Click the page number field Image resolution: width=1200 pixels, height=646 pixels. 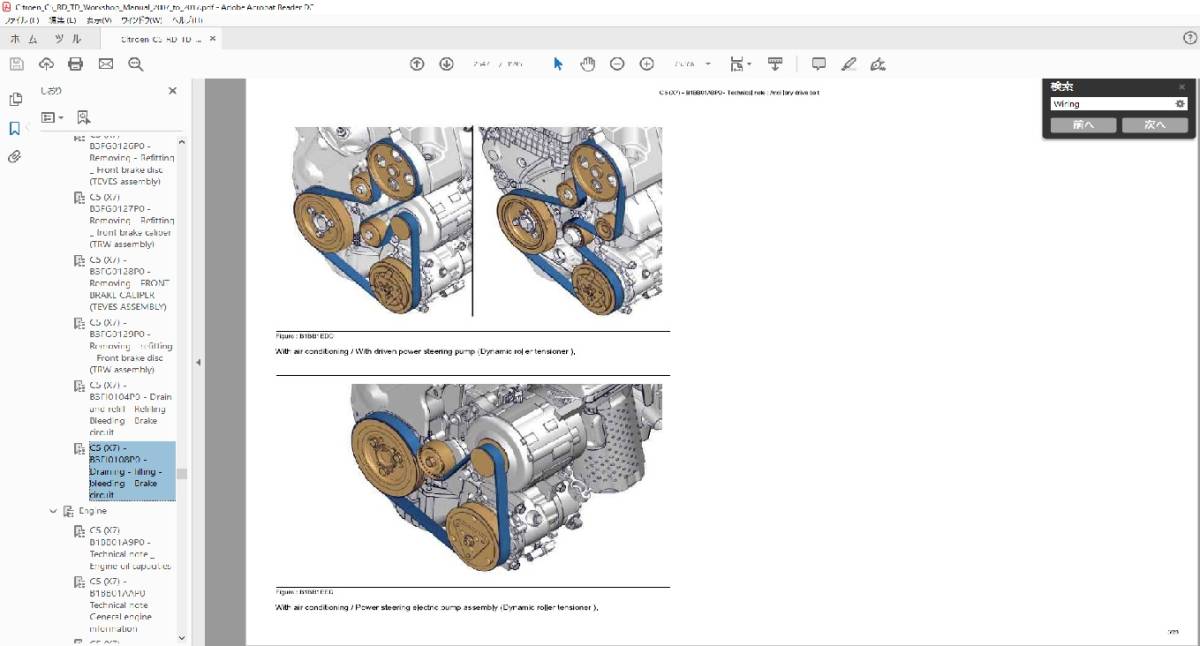click(483, 64)
